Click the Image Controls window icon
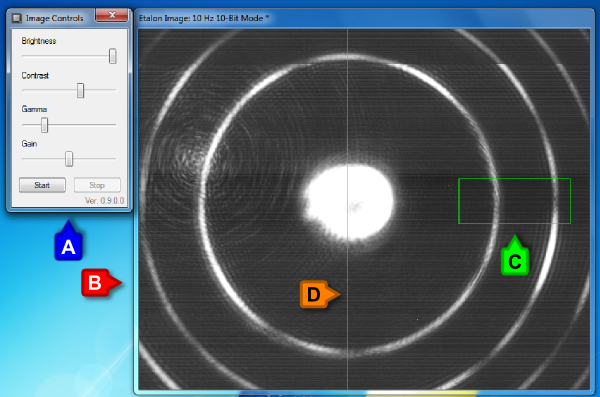This screenshot has width=600, height=397. click(x=17, y=18)
